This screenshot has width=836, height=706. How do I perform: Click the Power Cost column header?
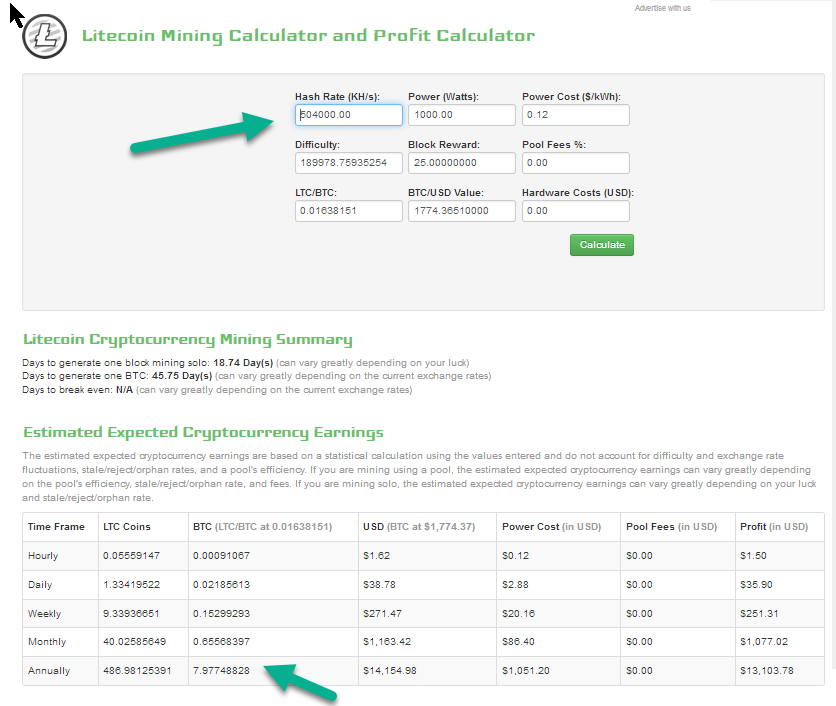(x=551, y=527)
